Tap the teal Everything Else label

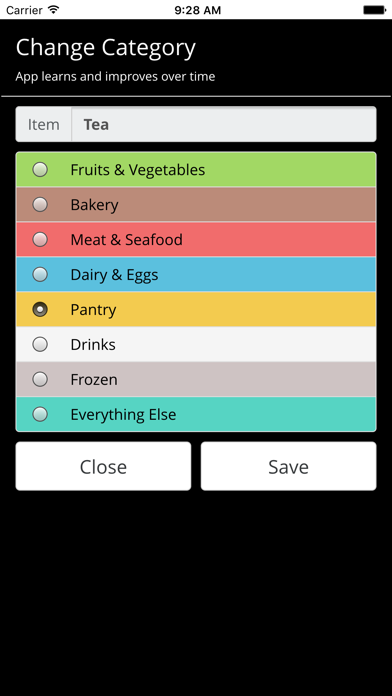[x=123, y=415]
